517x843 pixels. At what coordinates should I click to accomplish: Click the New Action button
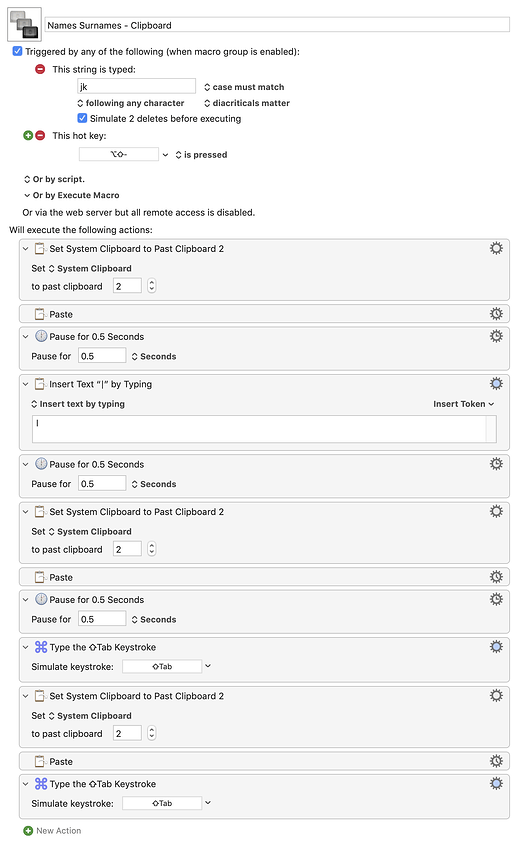(x=52, y=831)
